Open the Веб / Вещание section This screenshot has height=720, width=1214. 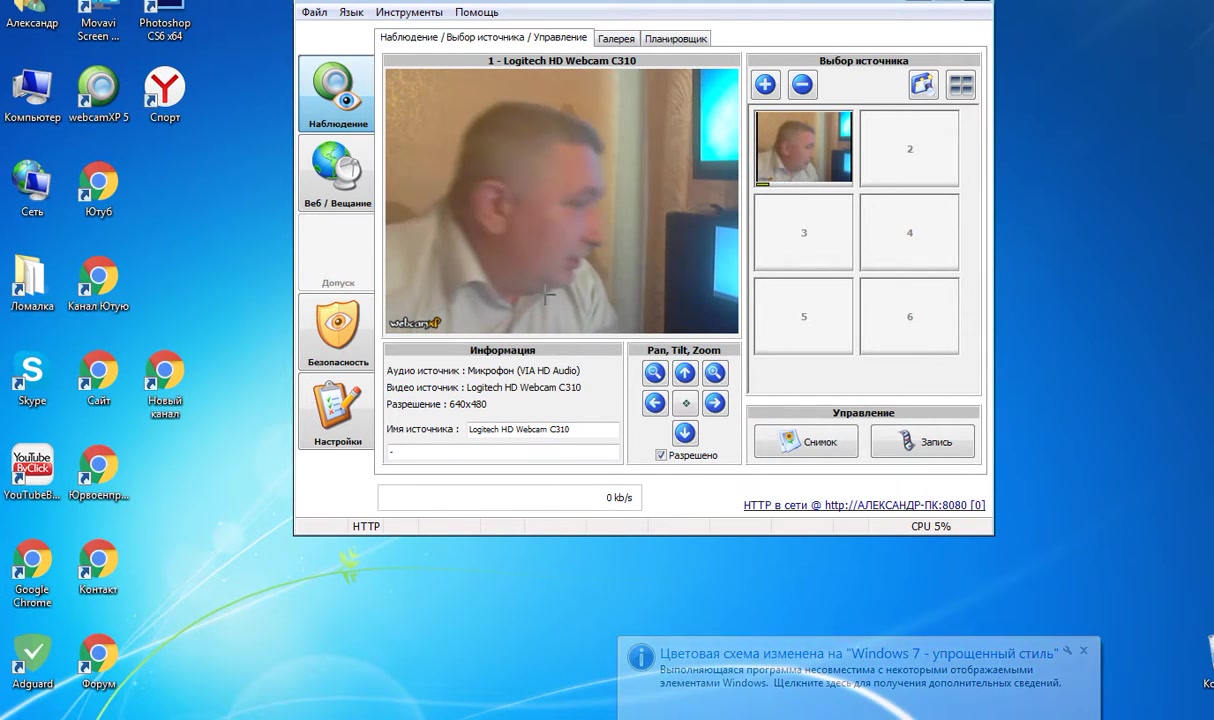337,175
